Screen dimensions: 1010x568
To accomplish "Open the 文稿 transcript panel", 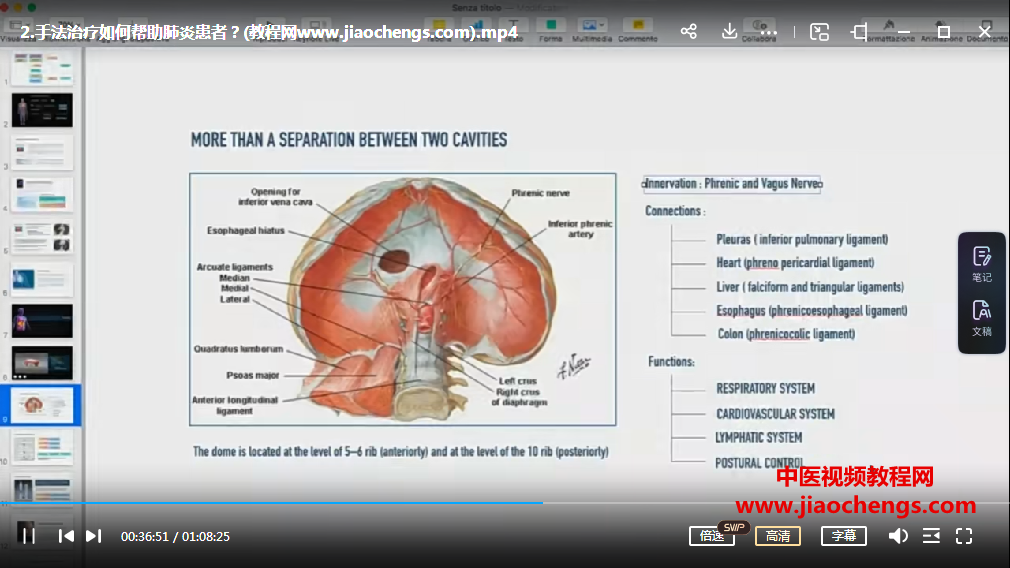I will 982,318.
